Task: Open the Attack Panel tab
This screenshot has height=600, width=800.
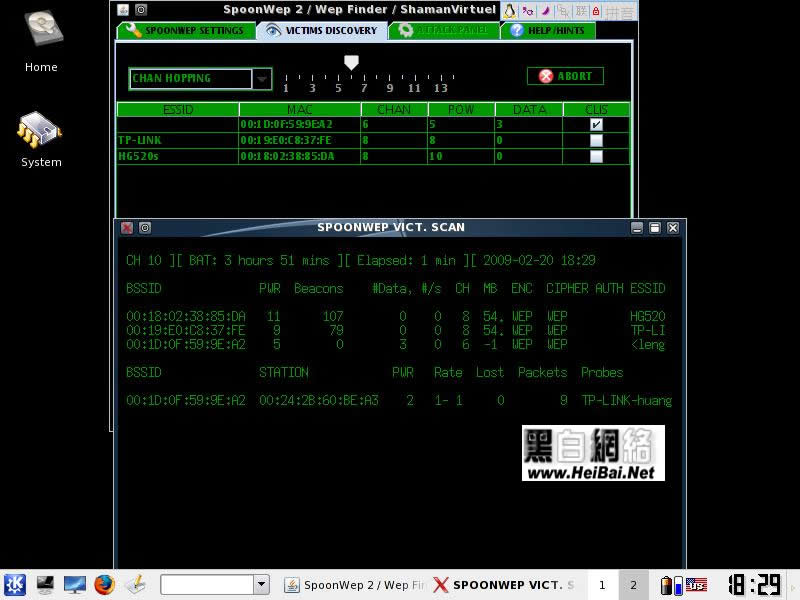Action: pyautogui.click(x=443, y=31)
